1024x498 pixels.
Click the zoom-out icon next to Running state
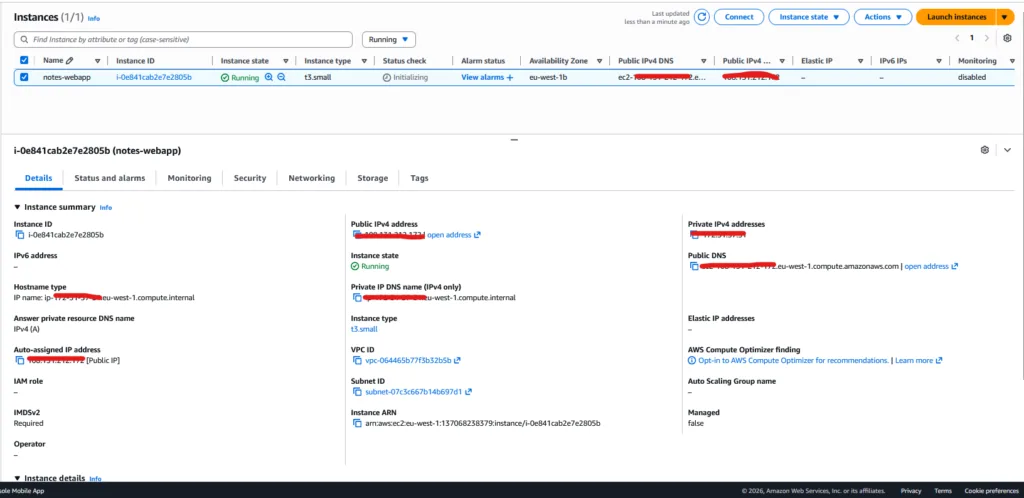pos(282,77)
